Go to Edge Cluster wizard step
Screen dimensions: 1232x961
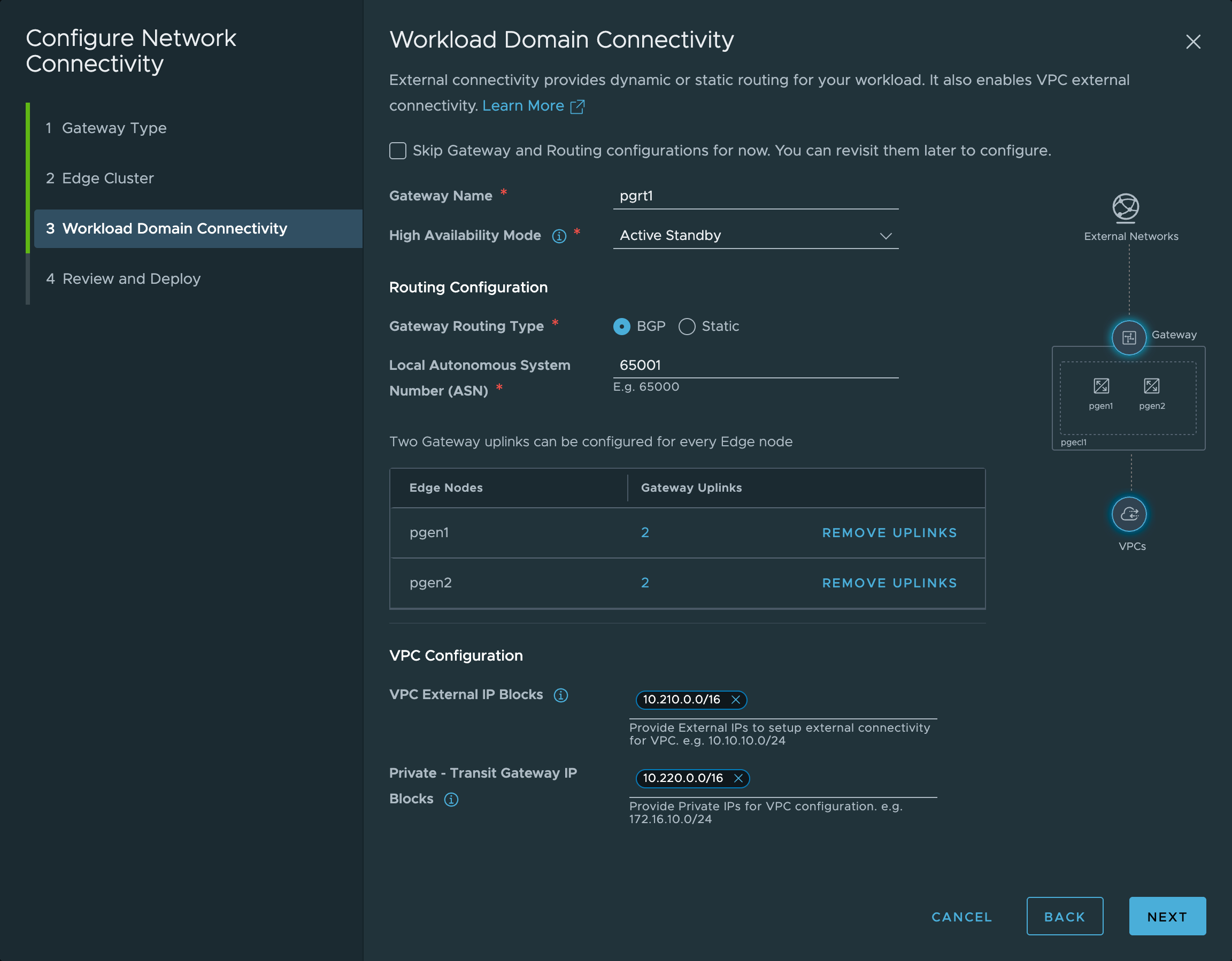107,178
